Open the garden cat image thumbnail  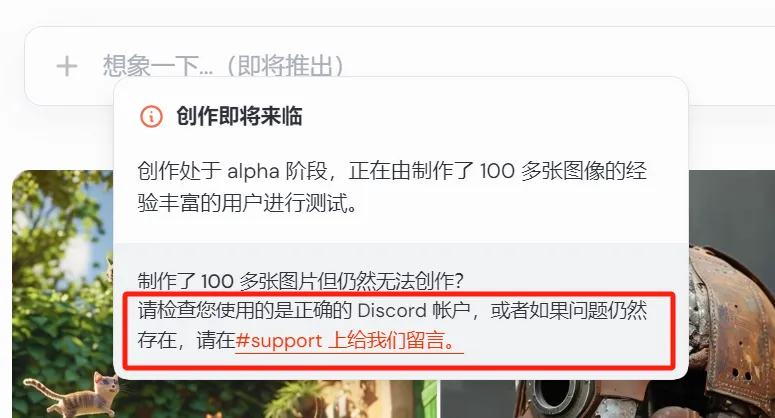(62, 294)
